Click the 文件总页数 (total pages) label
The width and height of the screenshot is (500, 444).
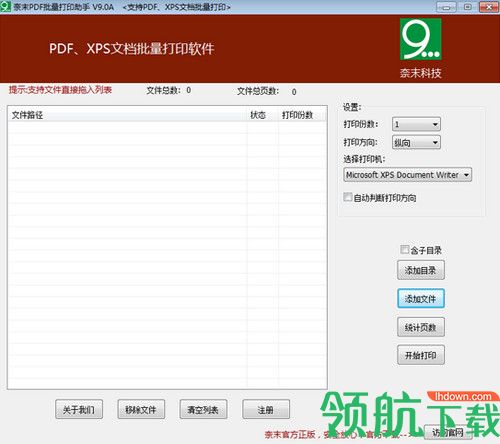[258, 91]
